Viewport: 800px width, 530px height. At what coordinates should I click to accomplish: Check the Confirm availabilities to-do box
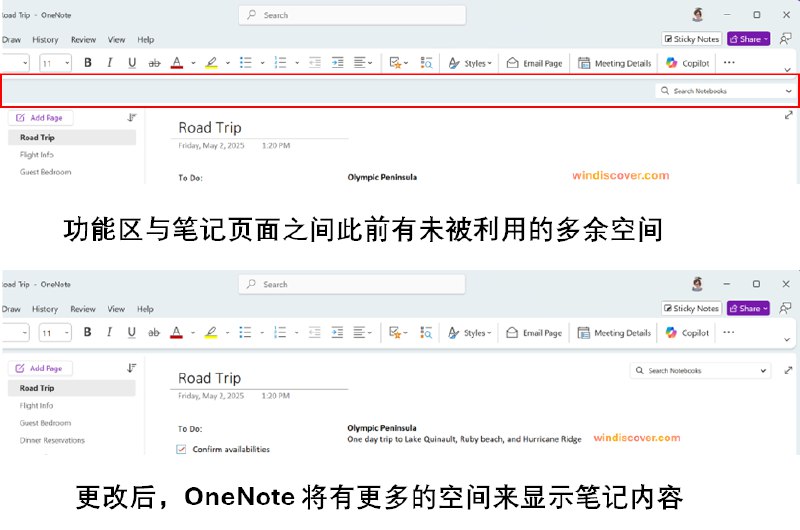tap(181, 449)
